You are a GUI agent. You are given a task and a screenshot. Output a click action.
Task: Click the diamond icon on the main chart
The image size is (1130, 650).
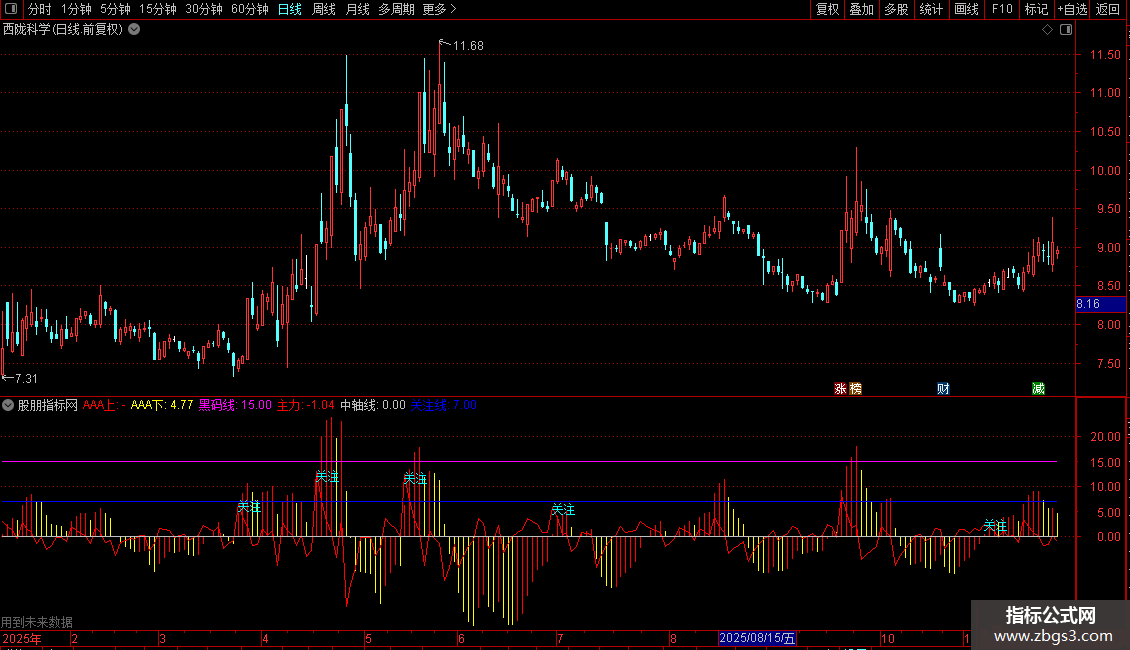pos(1048,30)
